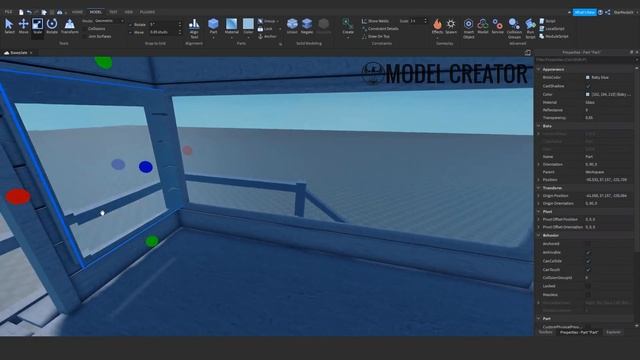Switch to the Explorer panel tab
Image resolution: width=640 pixels, height=360 pixels.
point(613,332)
